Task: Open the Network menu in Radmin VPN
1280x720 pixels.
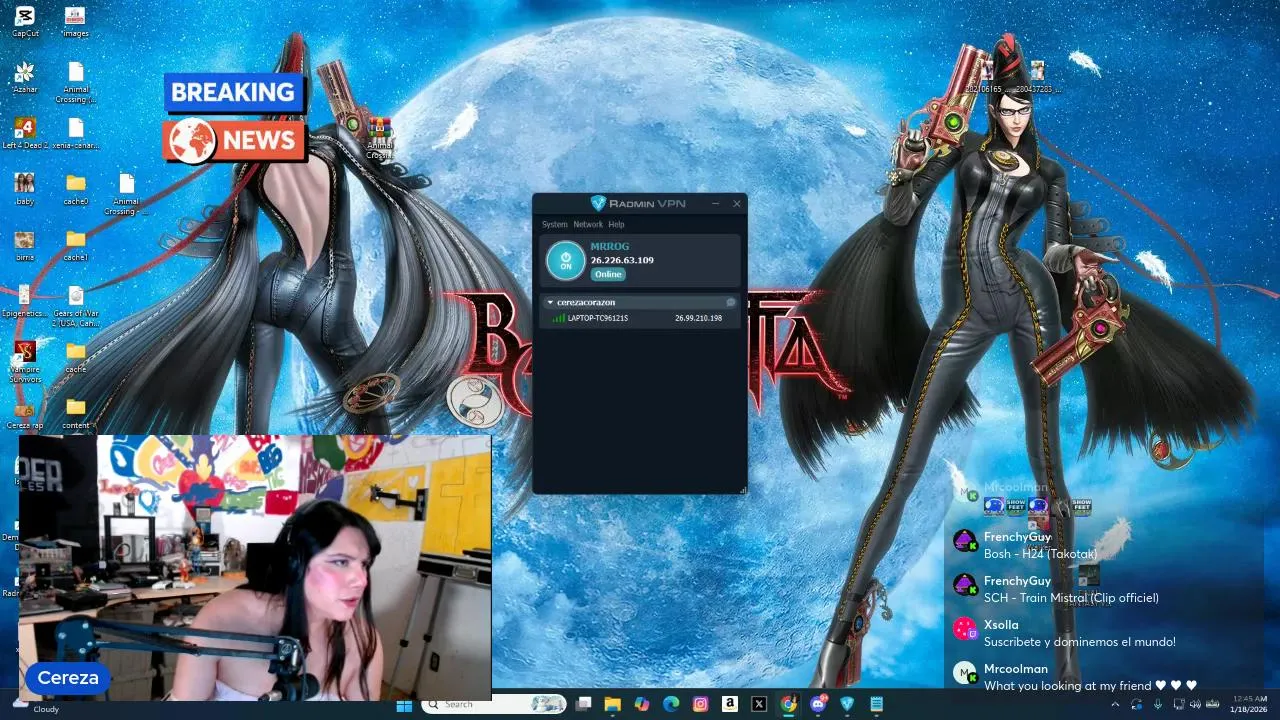Action: pyautogui.click(x=588, y=224)
